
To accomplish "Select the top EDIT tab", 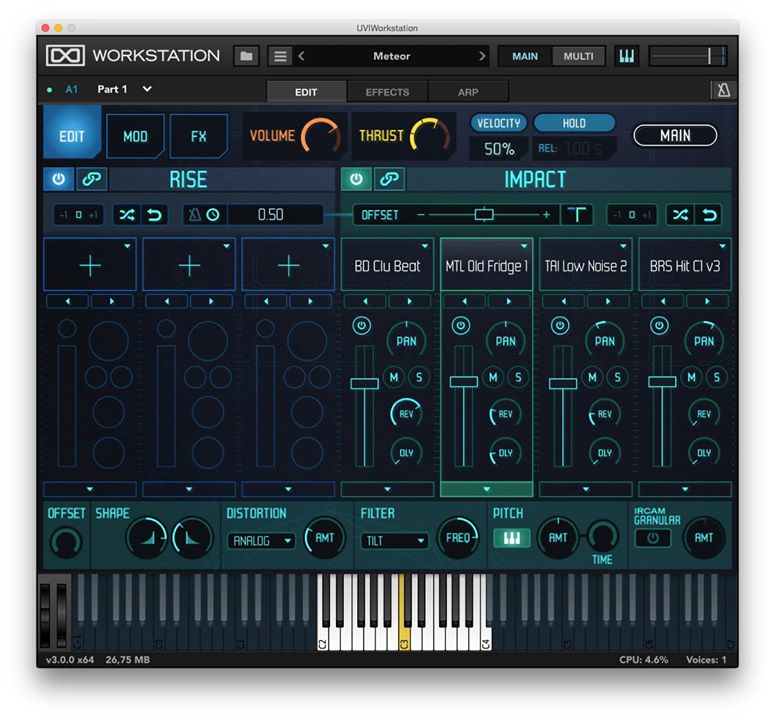I will [x=306, y=92].
